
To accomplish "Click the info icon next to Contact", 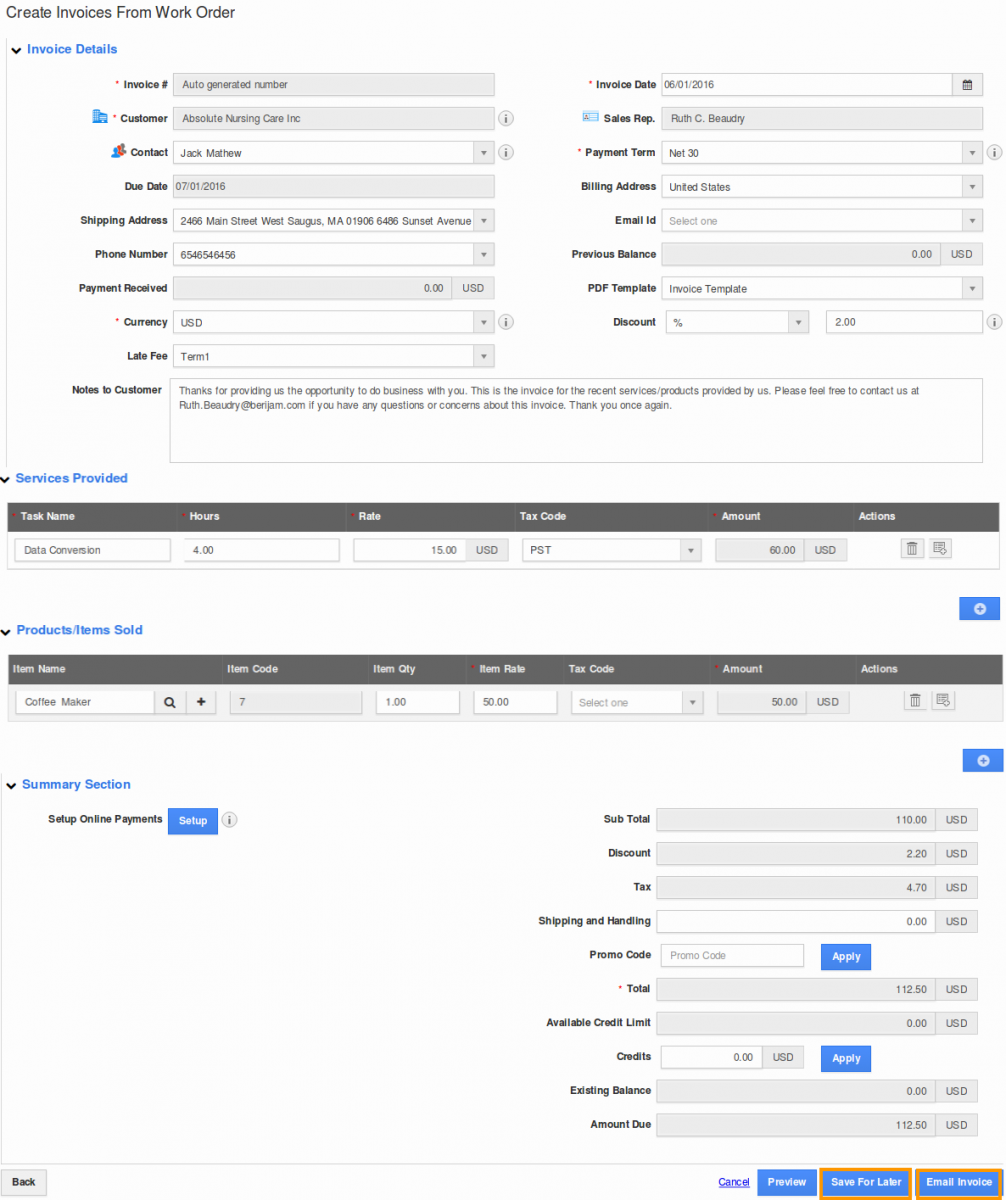I will coord(506,153).
